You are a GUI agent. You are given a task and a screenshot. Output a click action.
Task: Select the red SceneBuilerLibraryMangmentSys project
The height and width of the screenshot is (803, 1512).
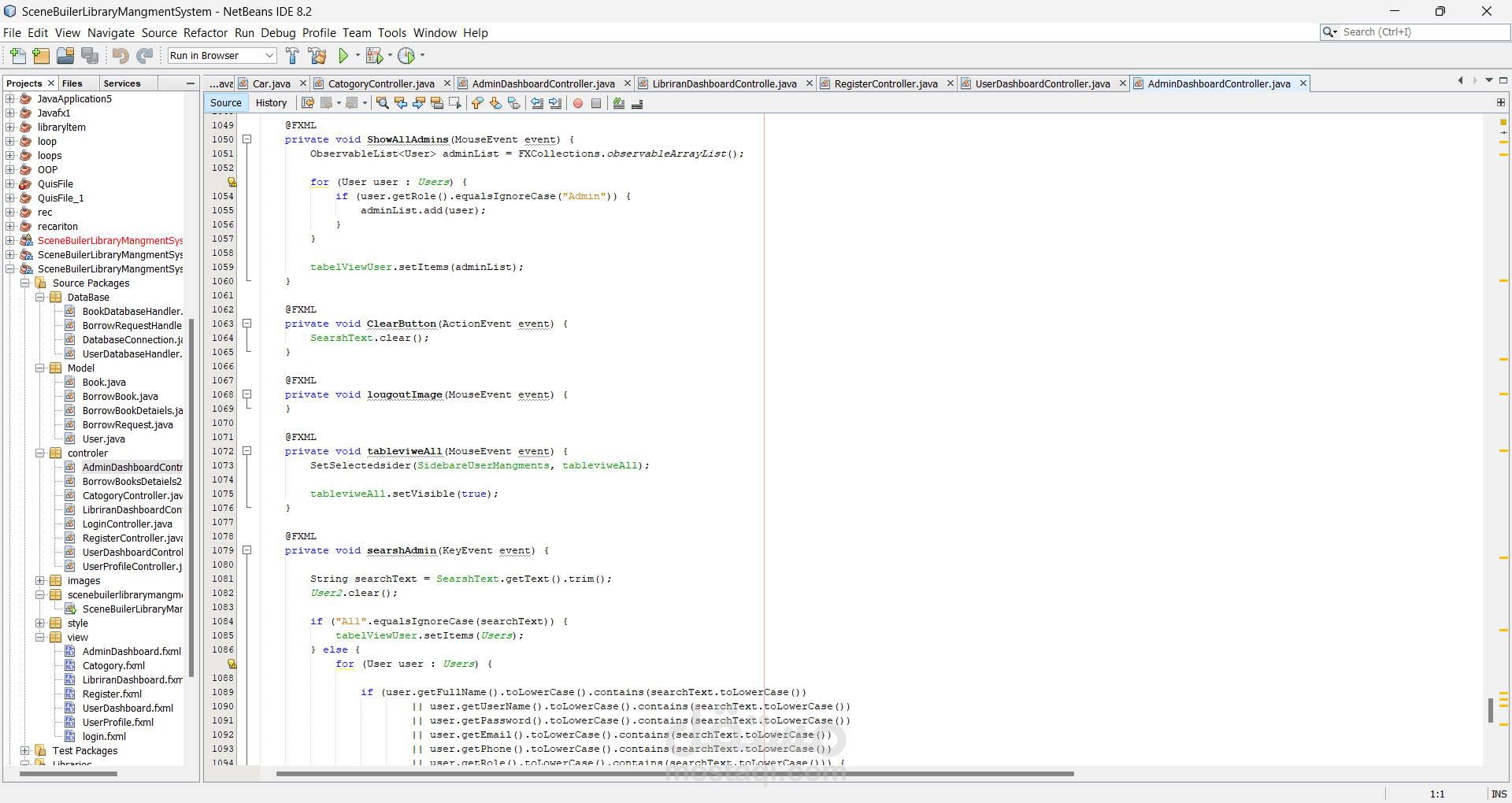[x=109, y=241]
